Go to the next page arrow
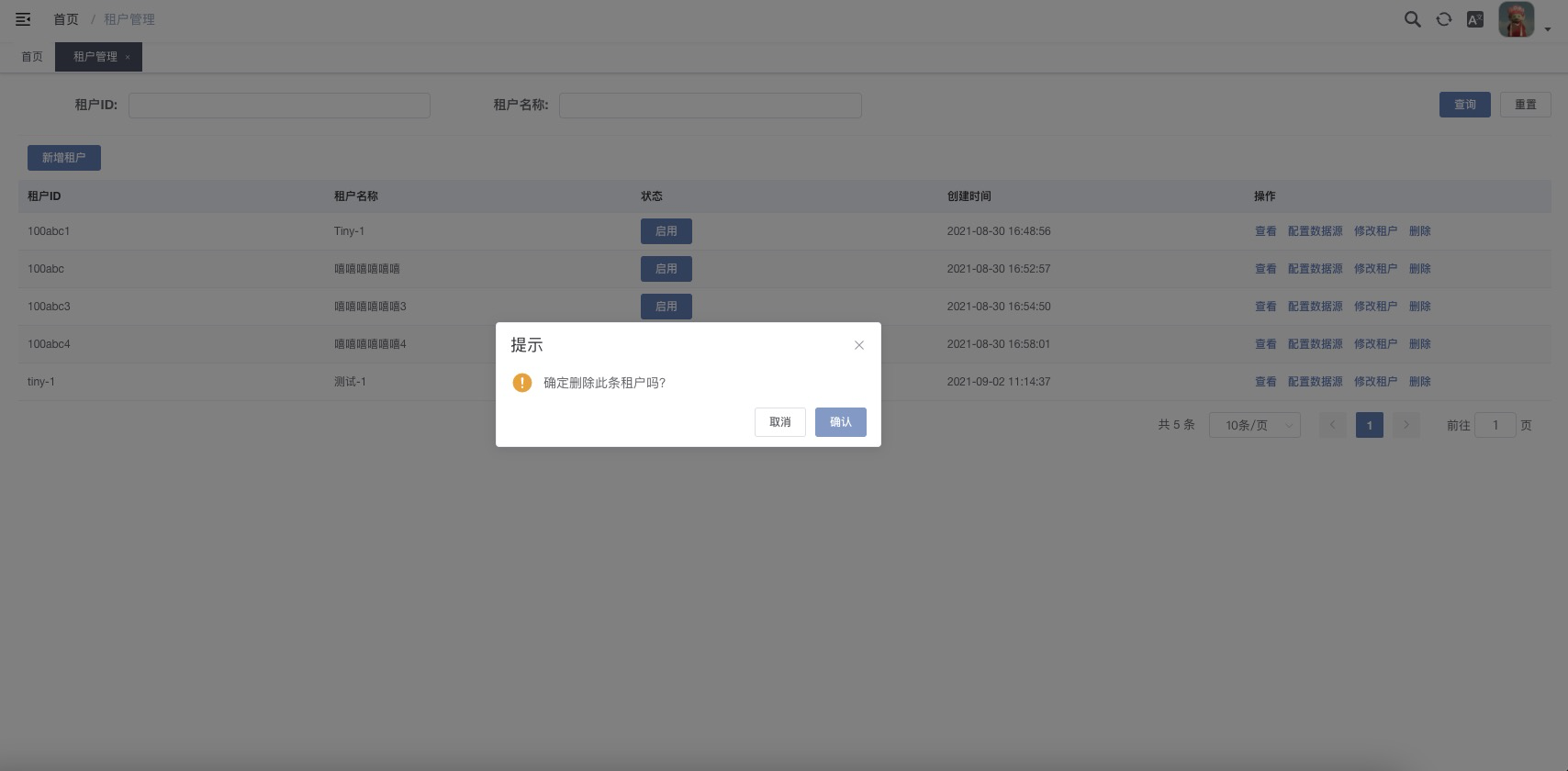The image size is (1568, 771). [1406, 425]
